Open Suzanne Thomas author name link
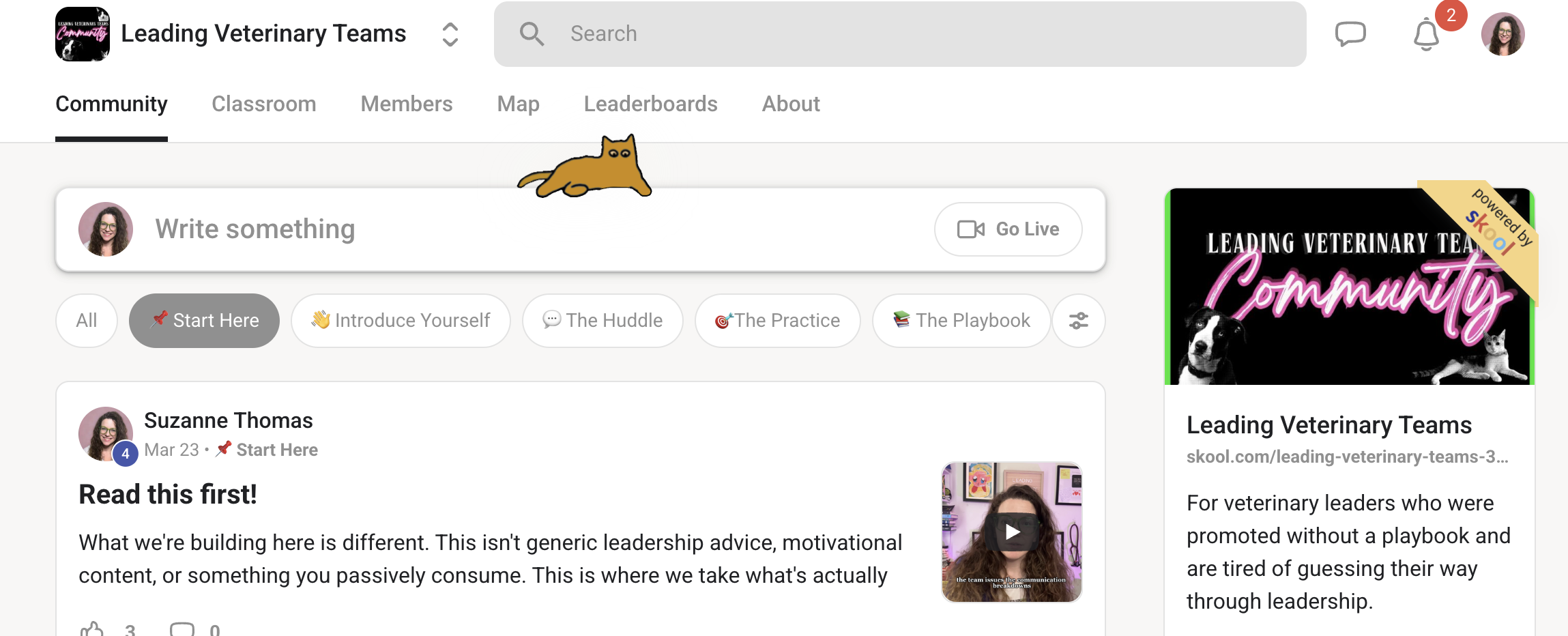1568x636 pixels. pos(229,420)
